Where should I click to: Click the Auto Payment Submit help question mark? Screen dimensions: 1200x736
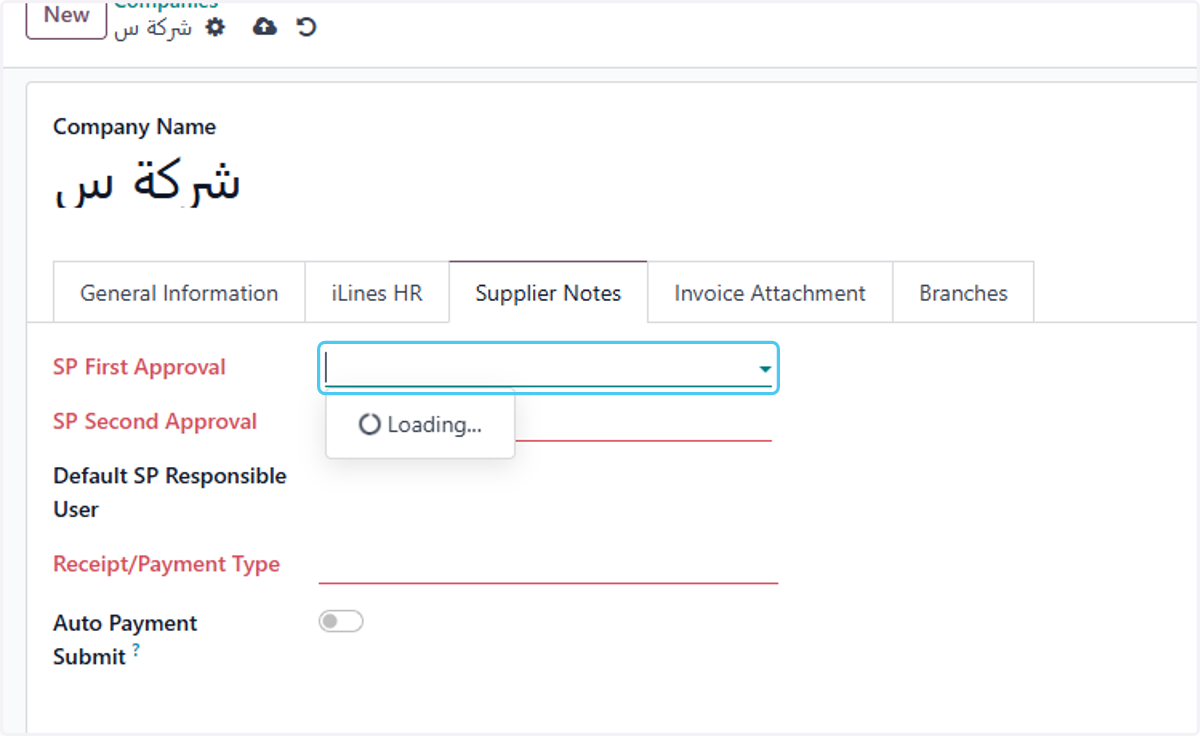[x=136, y=650]
